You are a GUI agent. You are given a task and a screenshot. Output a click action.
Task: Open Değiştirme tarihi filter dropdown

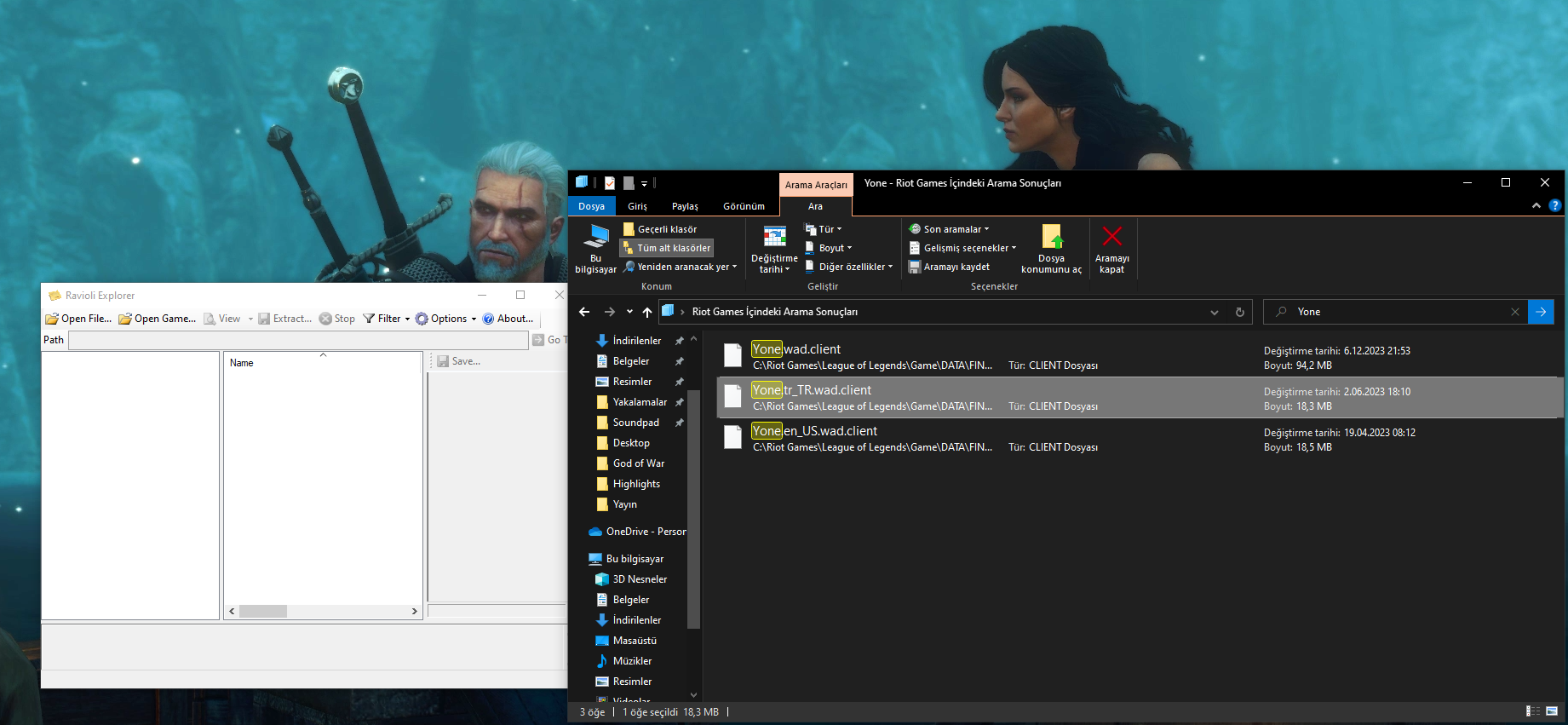[x=774, y=249]
